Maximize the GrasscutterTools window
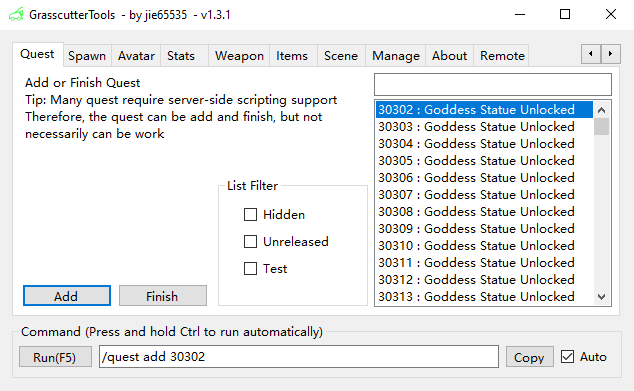This screenshot has width=634, height=391. 565,15
